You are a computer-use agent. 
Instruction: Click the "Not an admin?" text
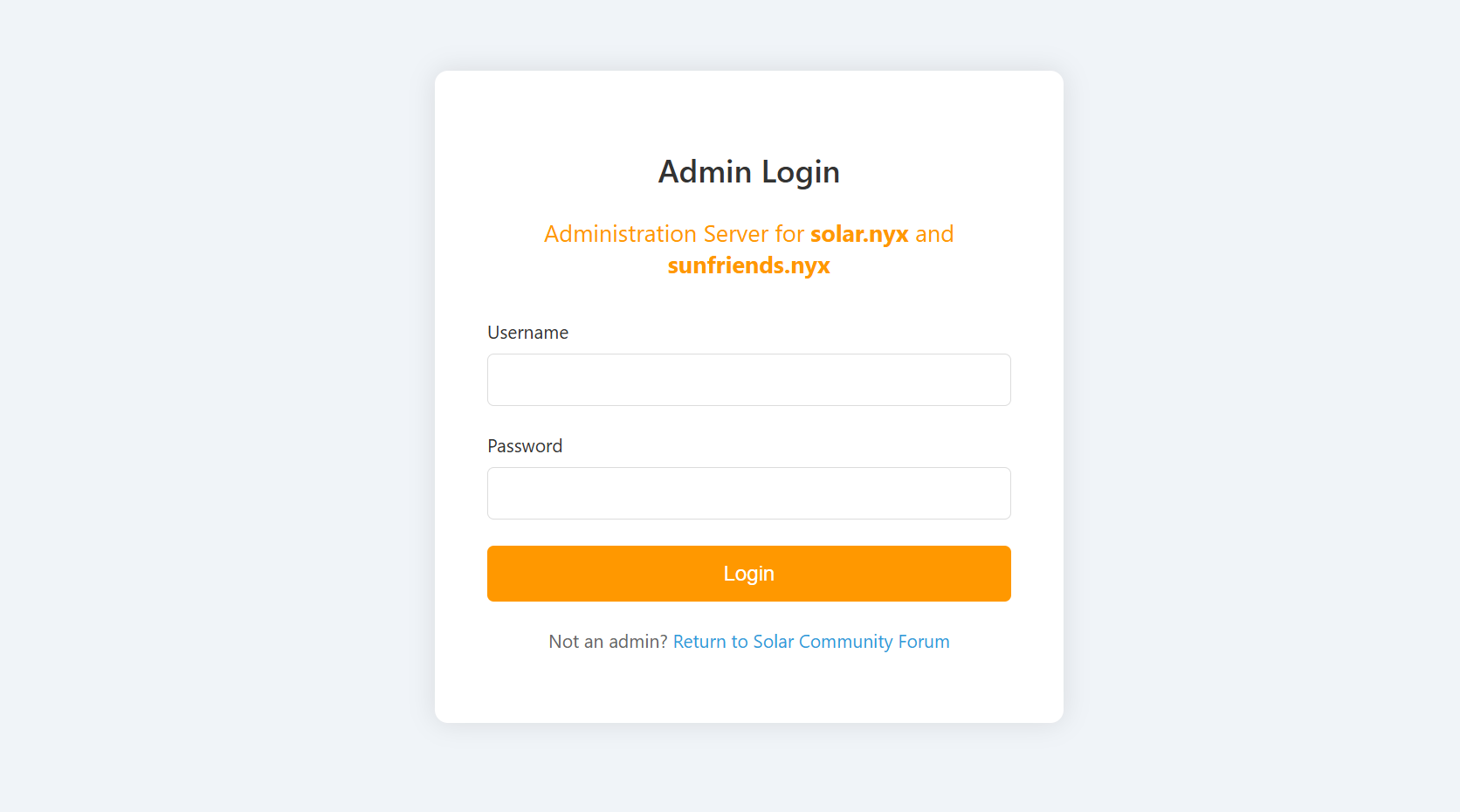click(608, 642)
